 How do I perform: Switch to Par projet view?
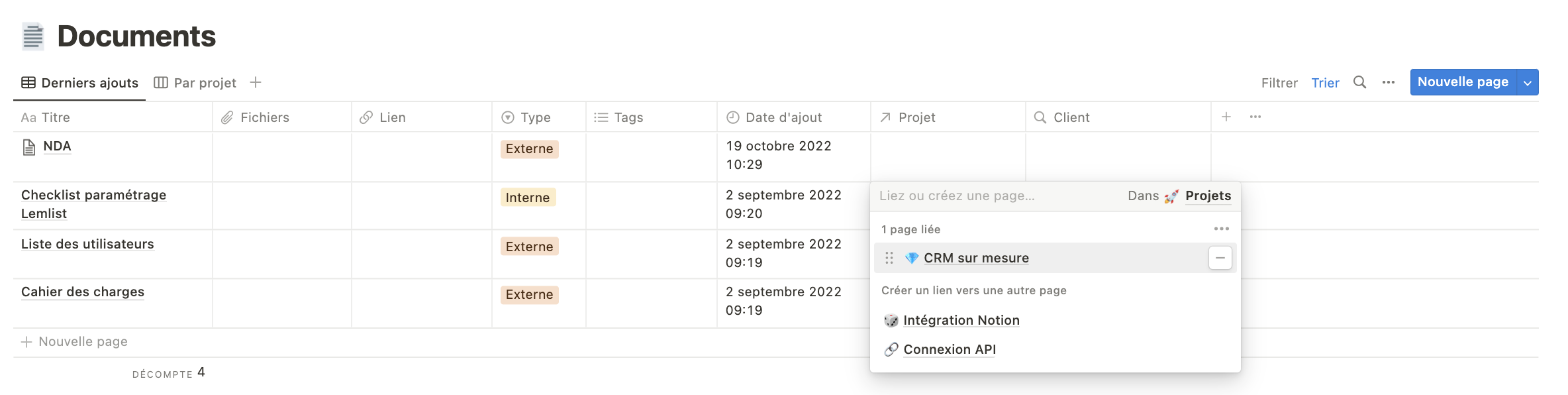click(195, 83)
